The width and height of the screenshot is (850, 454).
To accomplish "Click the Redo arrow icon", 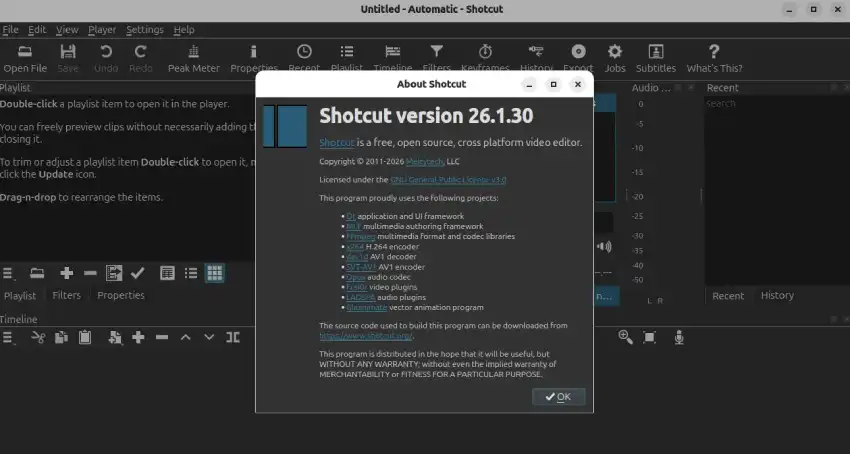I will tap(140, 52).
